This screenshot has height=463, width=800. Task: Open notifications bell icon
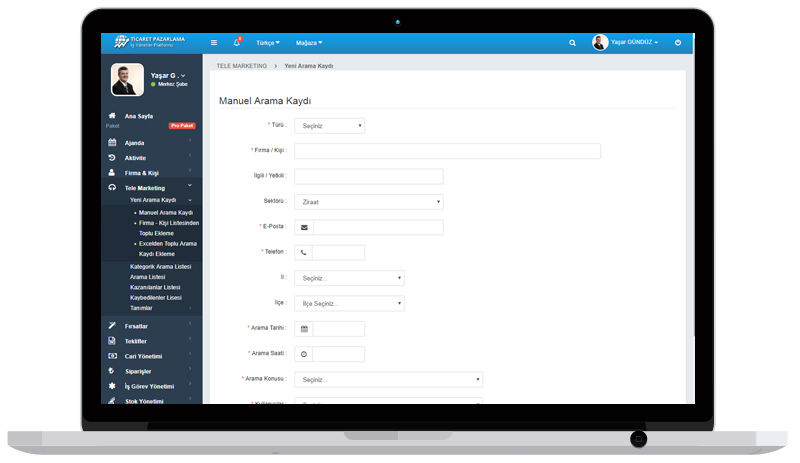(237, 42)
